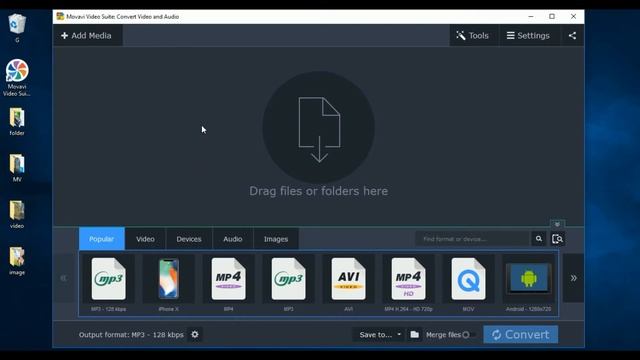Click the detect device icon

[558, 239]
